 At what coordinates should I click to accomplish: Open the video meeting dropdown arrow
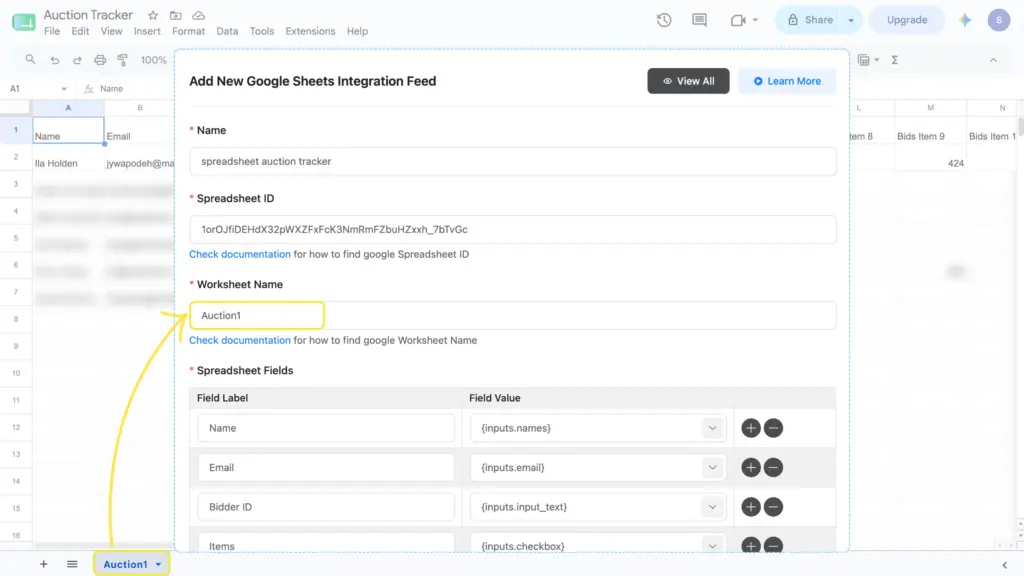755,20
